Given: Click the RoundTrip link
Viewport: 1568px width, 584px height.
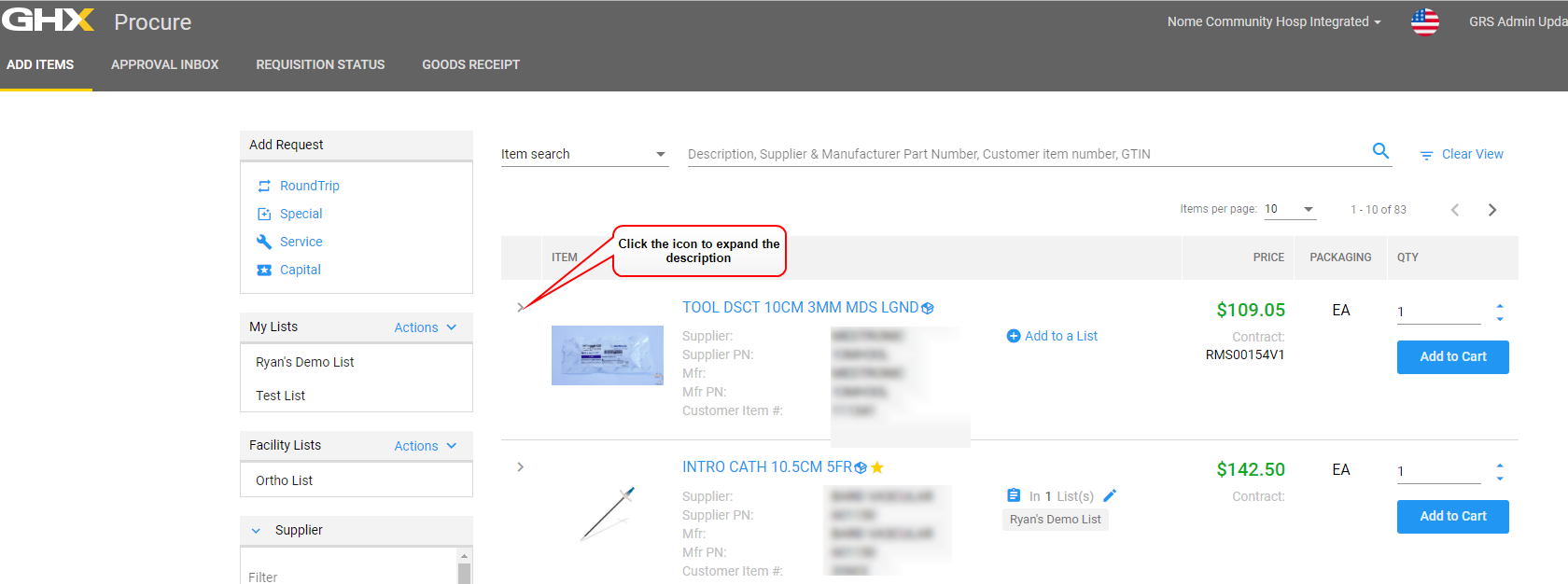Looking at the screenshot, I should tap(310, 186).
